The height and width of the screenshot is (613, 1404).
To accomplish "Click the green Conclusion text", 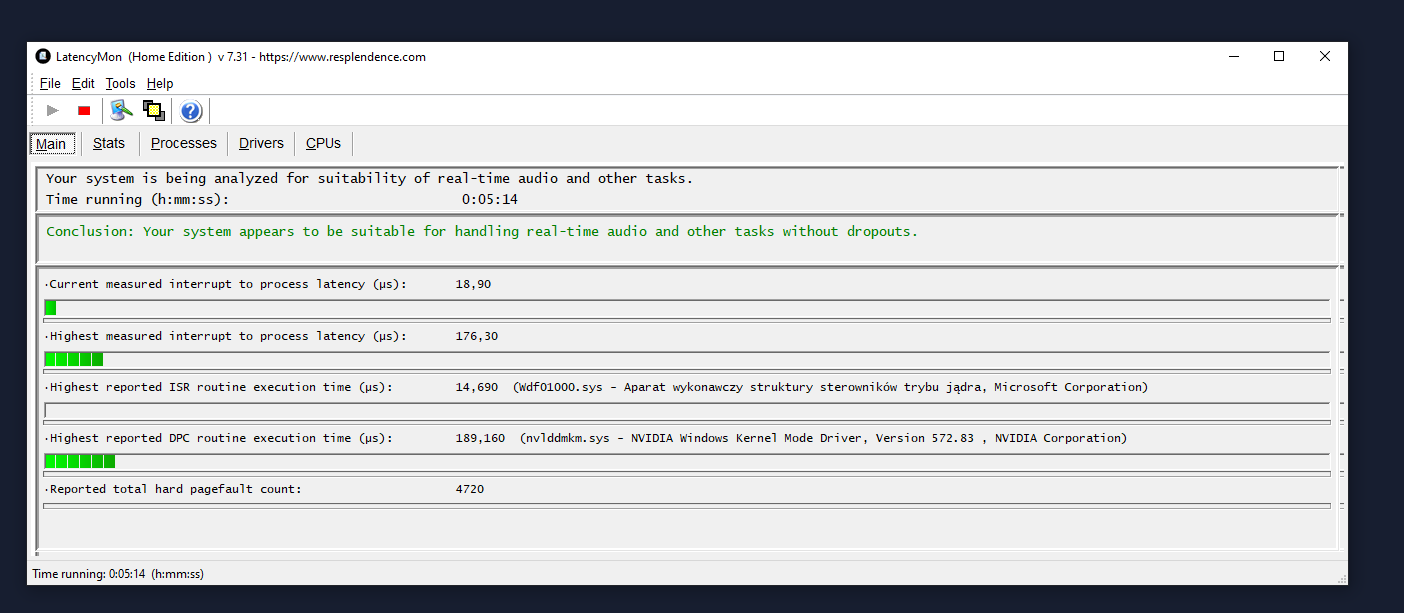I will (x=481, y=232).
